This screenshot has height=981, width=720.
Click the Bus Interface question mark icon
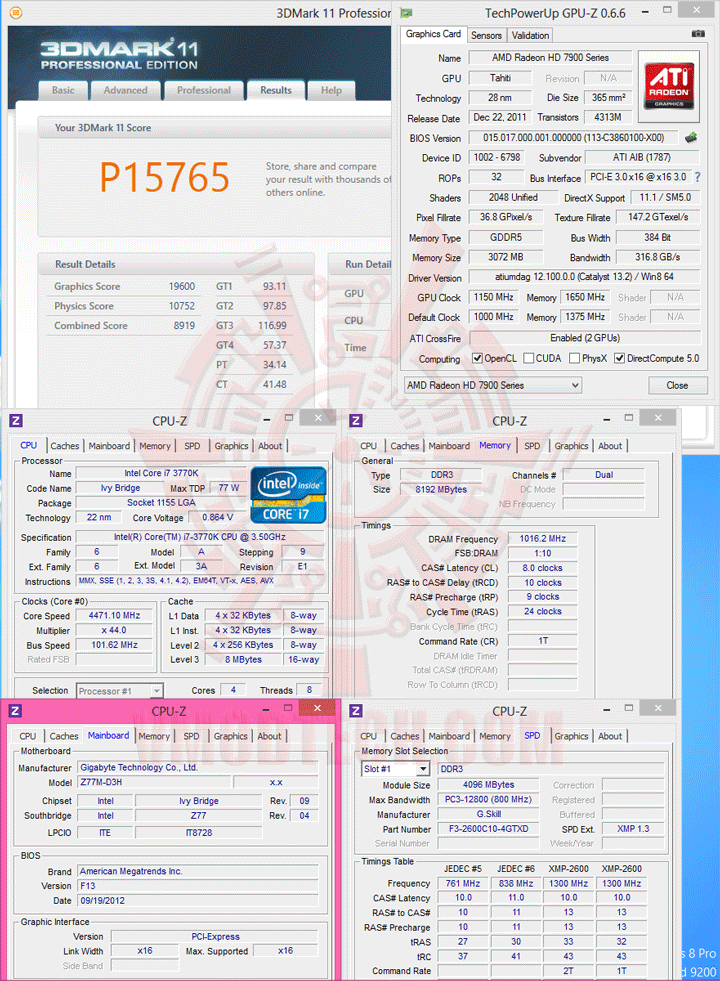pos(697,177)
